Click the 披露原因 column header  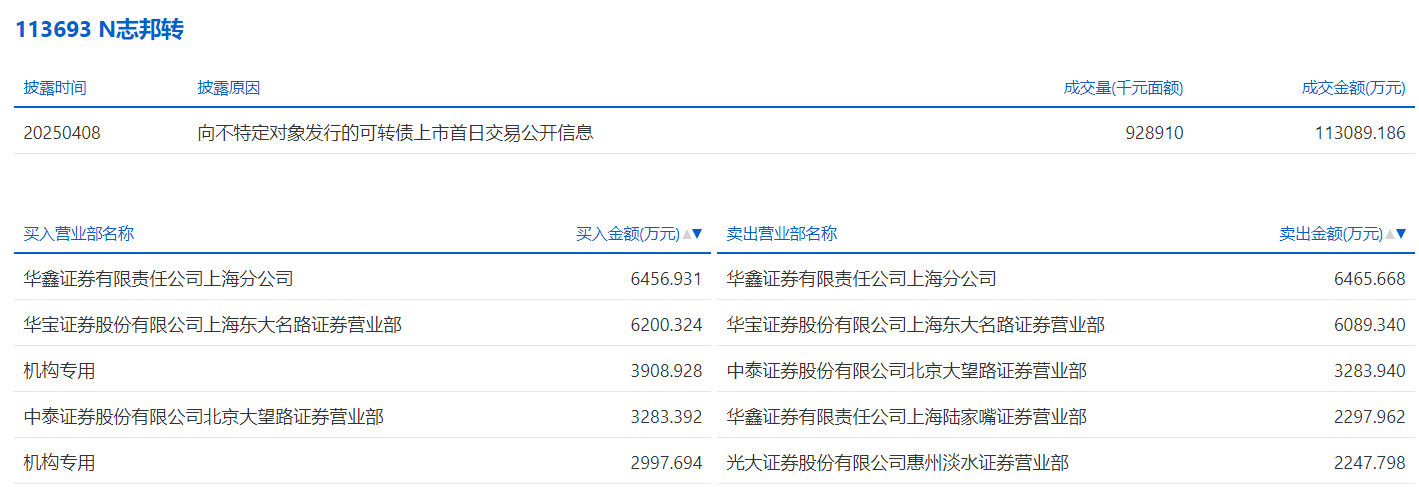229,88
